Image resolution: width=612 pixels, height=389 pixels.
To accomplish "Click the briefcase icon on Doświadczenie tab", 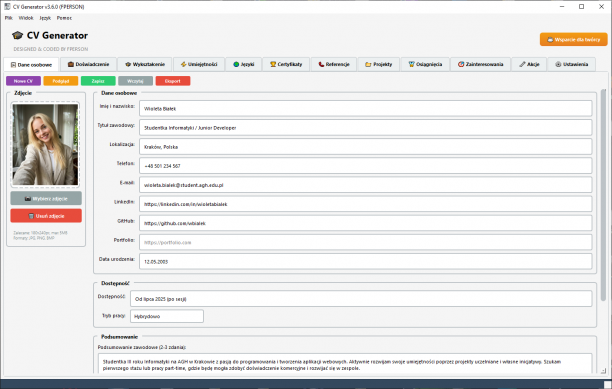I will (71, 64).
